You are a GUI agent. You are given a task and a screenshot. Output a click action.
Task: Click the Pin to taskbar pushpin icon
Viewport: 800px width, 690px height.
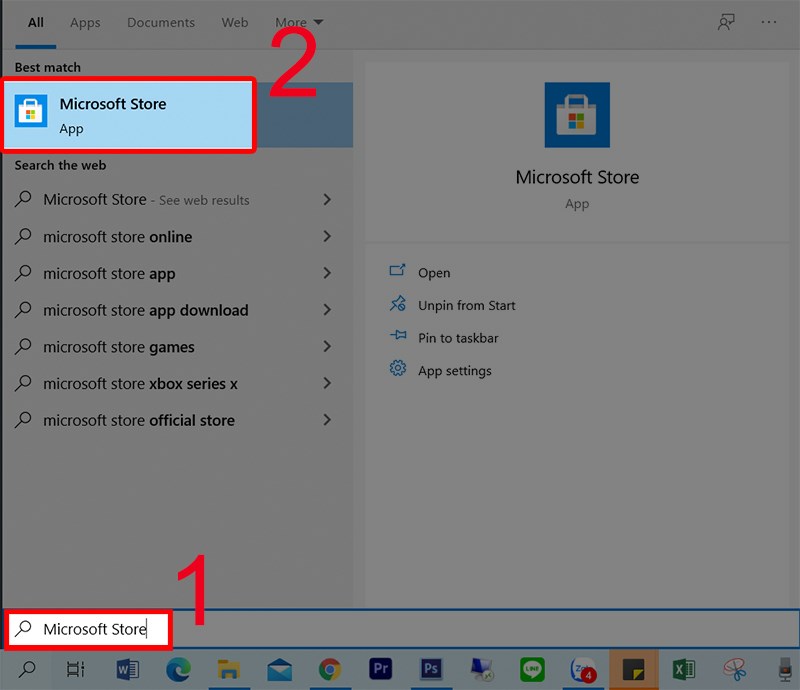click(x=397, y=338)
